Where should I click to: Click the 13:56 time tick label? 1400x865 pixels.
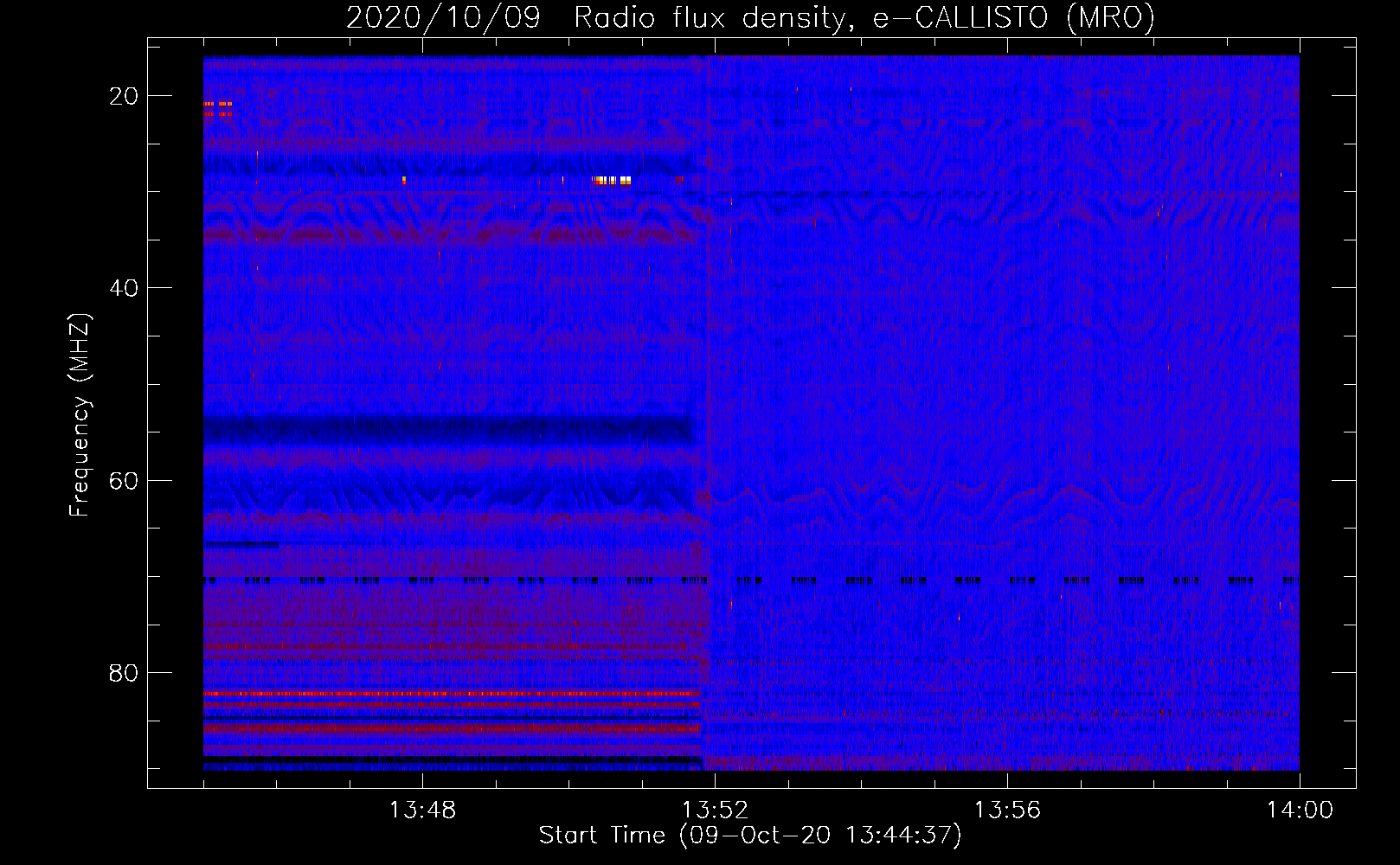coord(1007,811)
